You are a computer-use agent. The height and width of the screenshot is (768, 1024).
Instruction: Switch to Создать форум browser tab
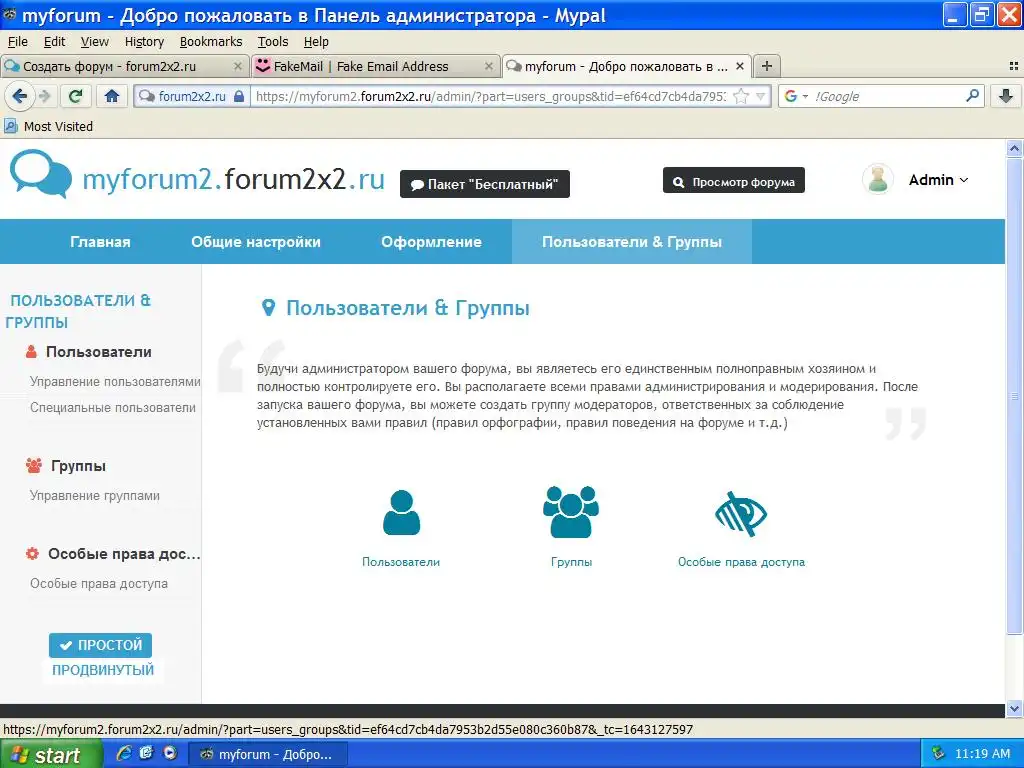click(x=124, y=66)
